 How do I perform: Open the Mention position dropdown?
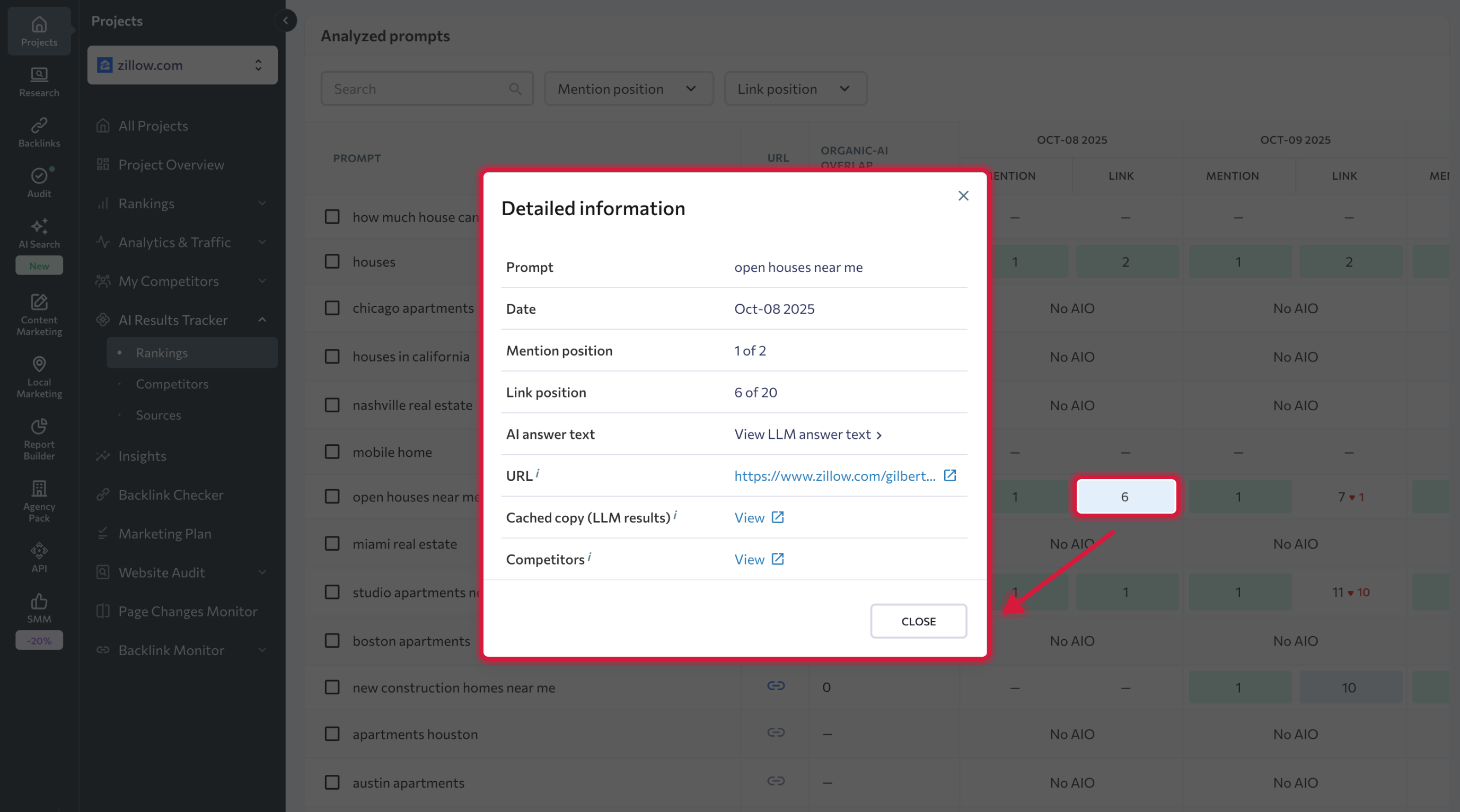tap(628, 89)
